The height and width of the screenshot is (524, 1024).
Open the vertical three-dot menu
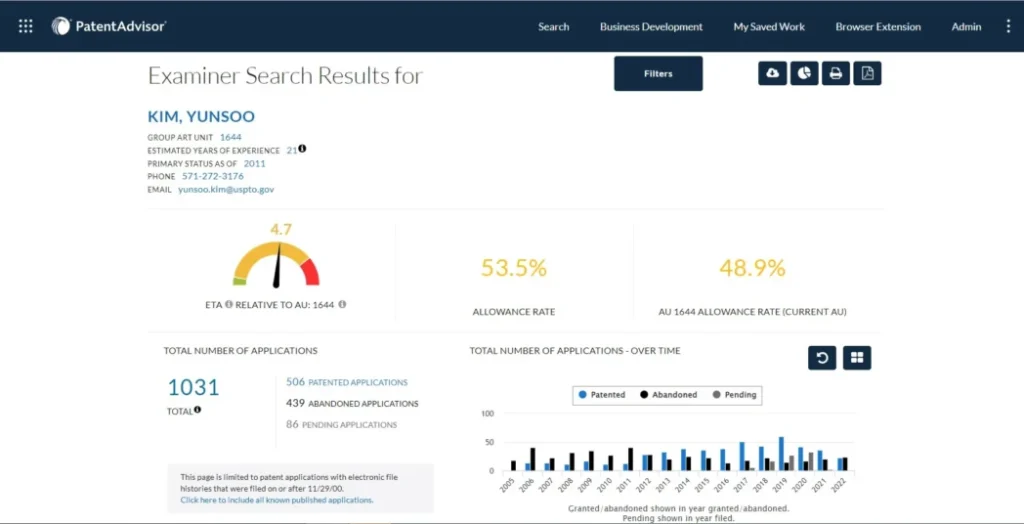[1008, 27]
